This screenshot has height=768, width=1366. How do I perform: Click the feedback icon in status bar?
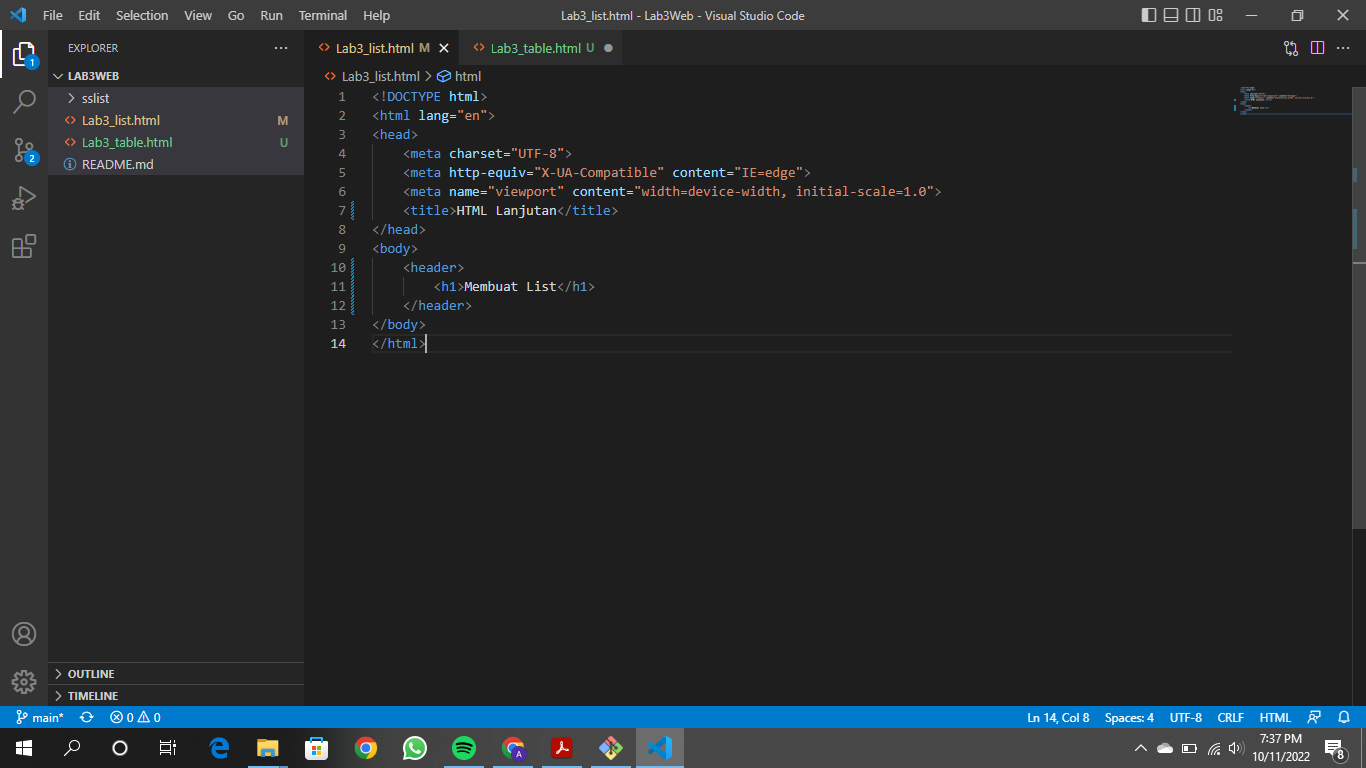click(x=1315, y=718)
